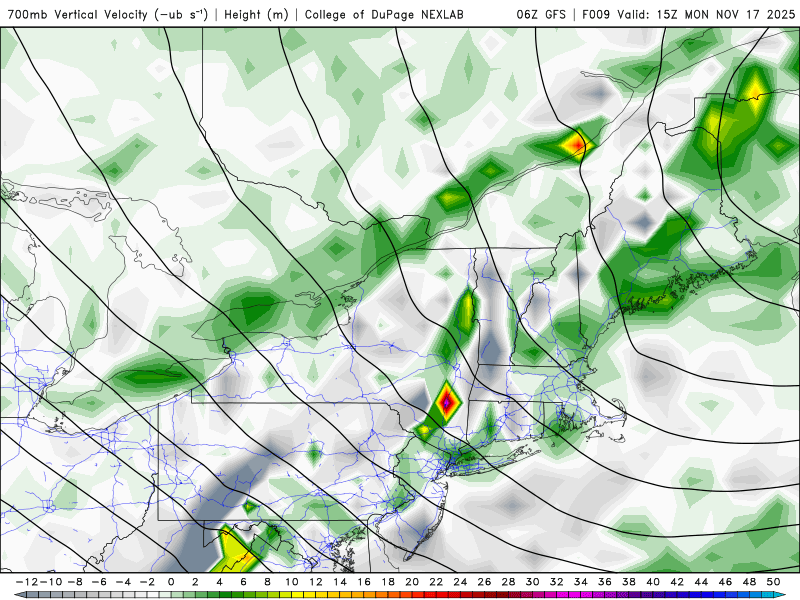Click the 'Height (m)' label in header
This screenshot has height=600, width=800.
[256, 14]
